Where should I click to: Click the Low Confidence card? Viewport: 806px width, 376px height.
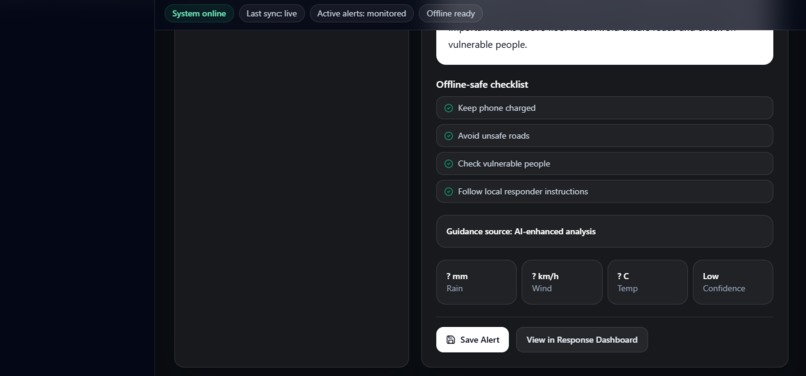[x=733, y=282]
